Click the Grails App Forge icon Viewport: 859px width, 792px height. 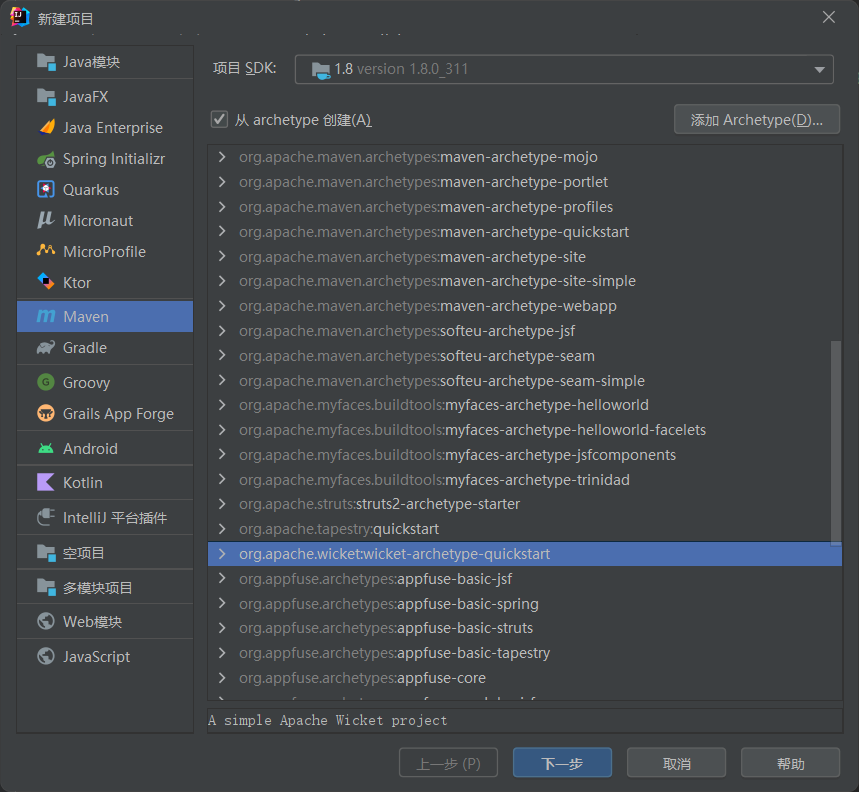point(46,414)
